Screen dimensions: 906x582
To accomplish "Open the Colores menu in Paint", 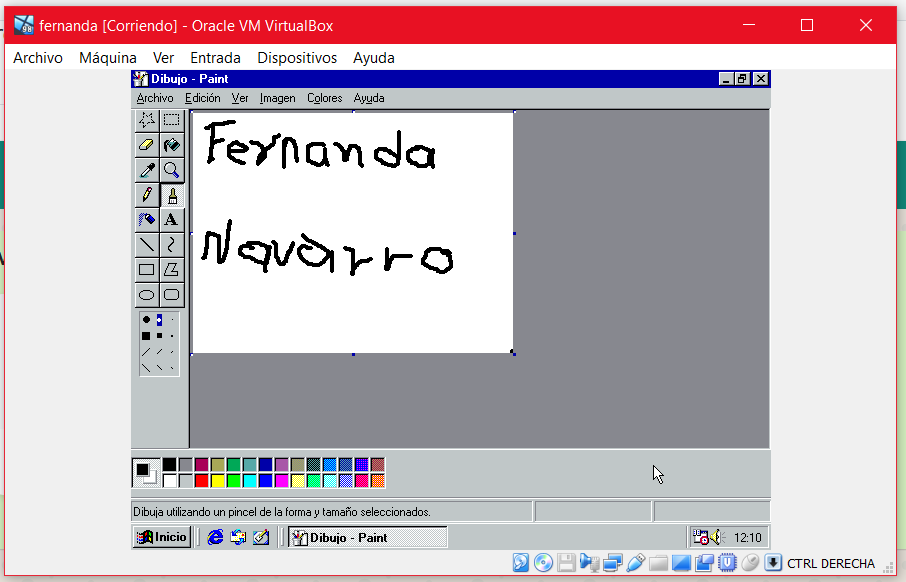I will pos(324,98).
